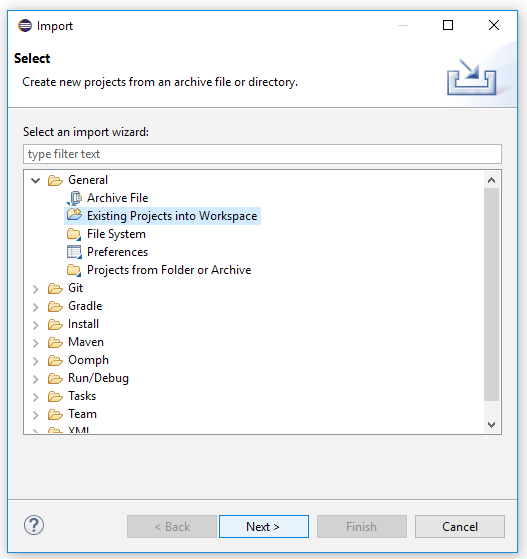Click the Archive File import icon
The image size is (527, 559).
(x=74, y=198)
